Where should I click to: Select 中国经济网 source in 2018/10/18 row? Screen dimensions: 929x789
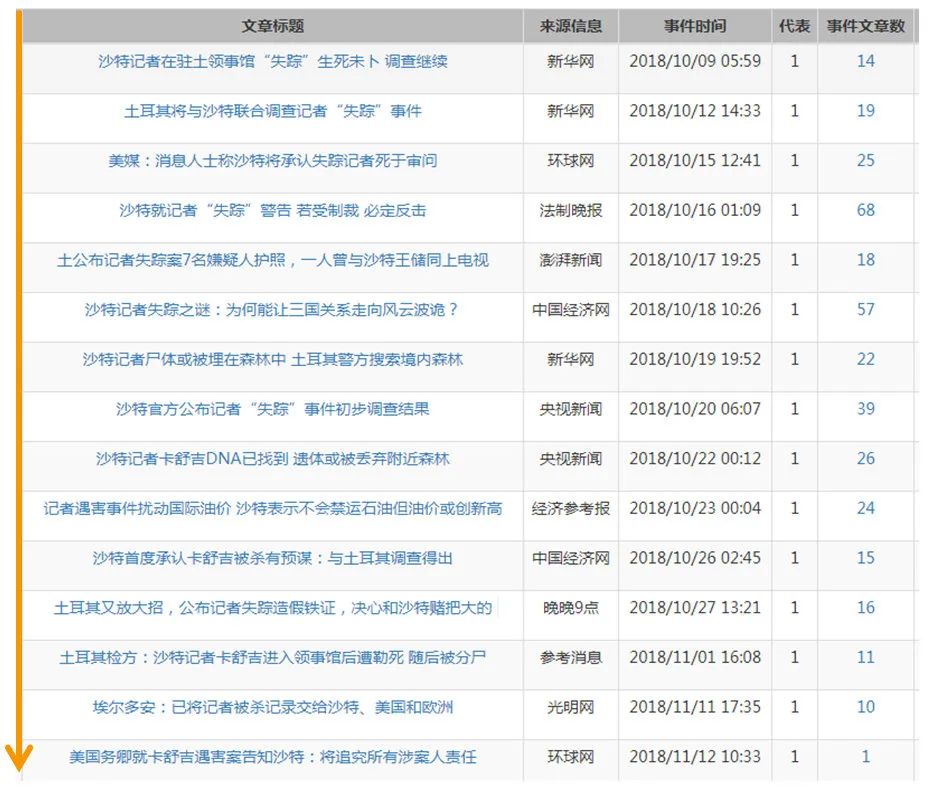pyautogui.click(x=571, y=310)
